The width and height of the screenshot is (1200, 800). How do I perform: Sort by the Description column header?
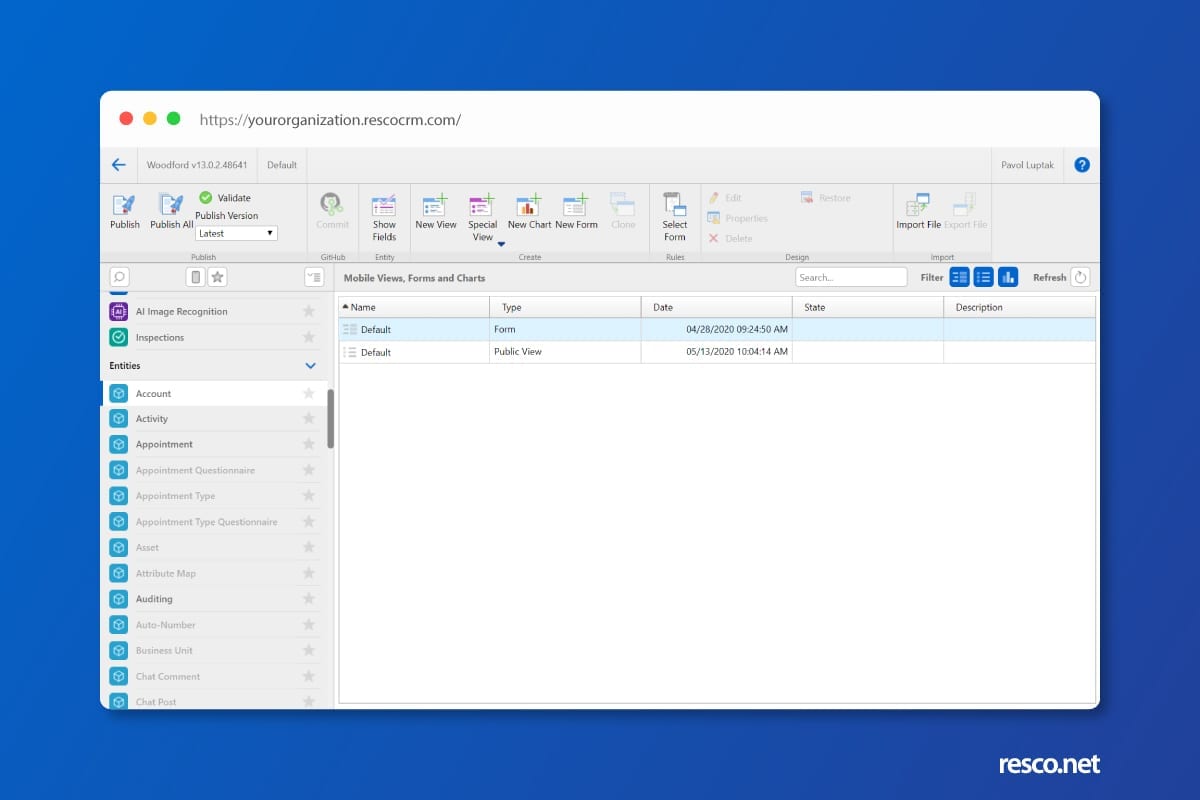pyautogui.click(x=1019, y=307)
